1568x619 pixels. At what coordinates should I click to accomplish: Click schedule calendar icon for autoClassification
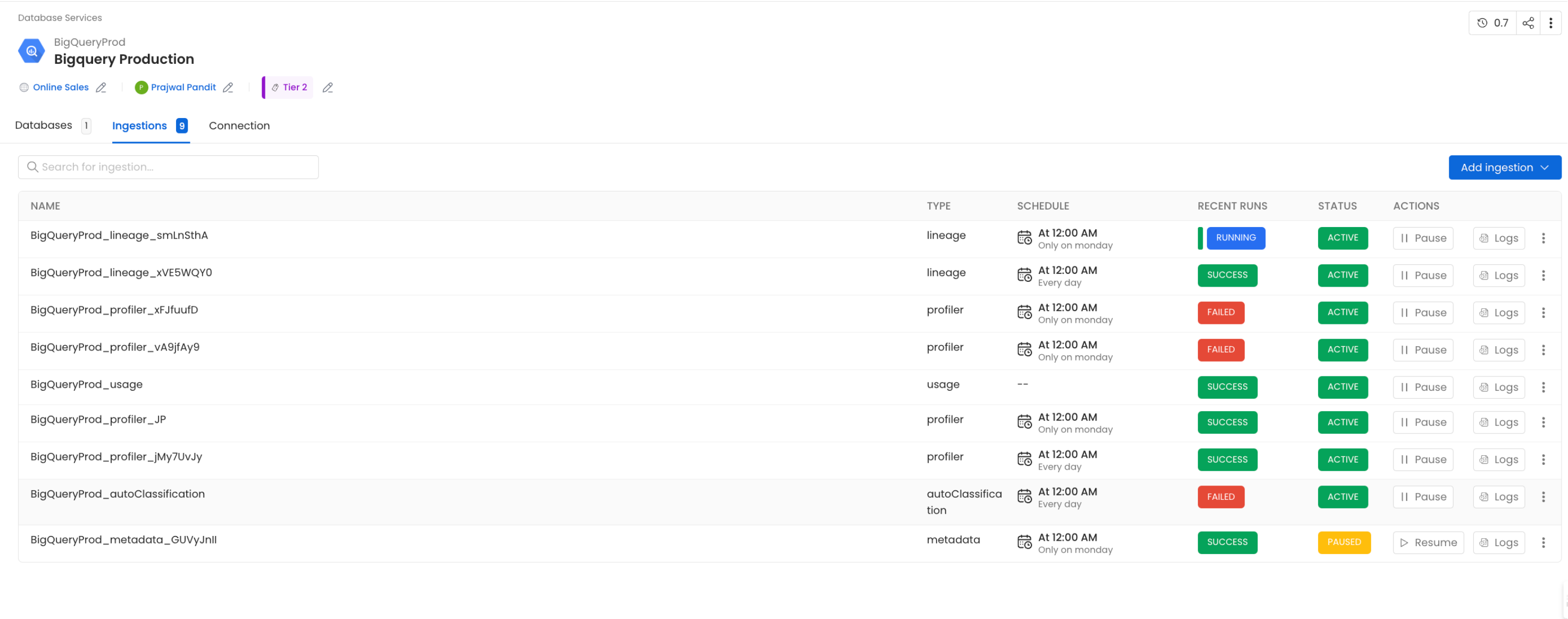[x=1024, y=496]
